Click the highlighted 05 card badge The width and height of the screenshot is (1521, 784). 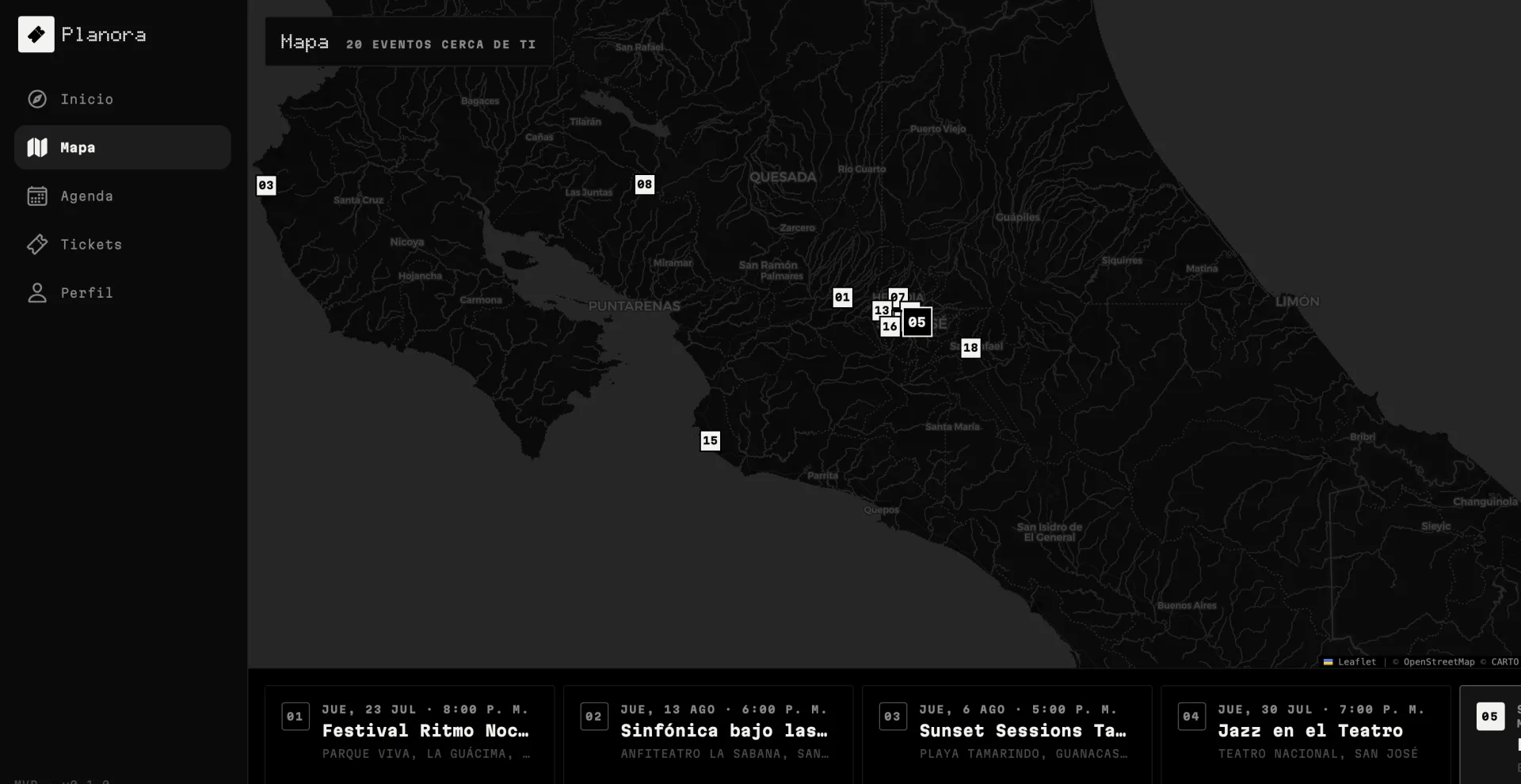point(1489,717)
